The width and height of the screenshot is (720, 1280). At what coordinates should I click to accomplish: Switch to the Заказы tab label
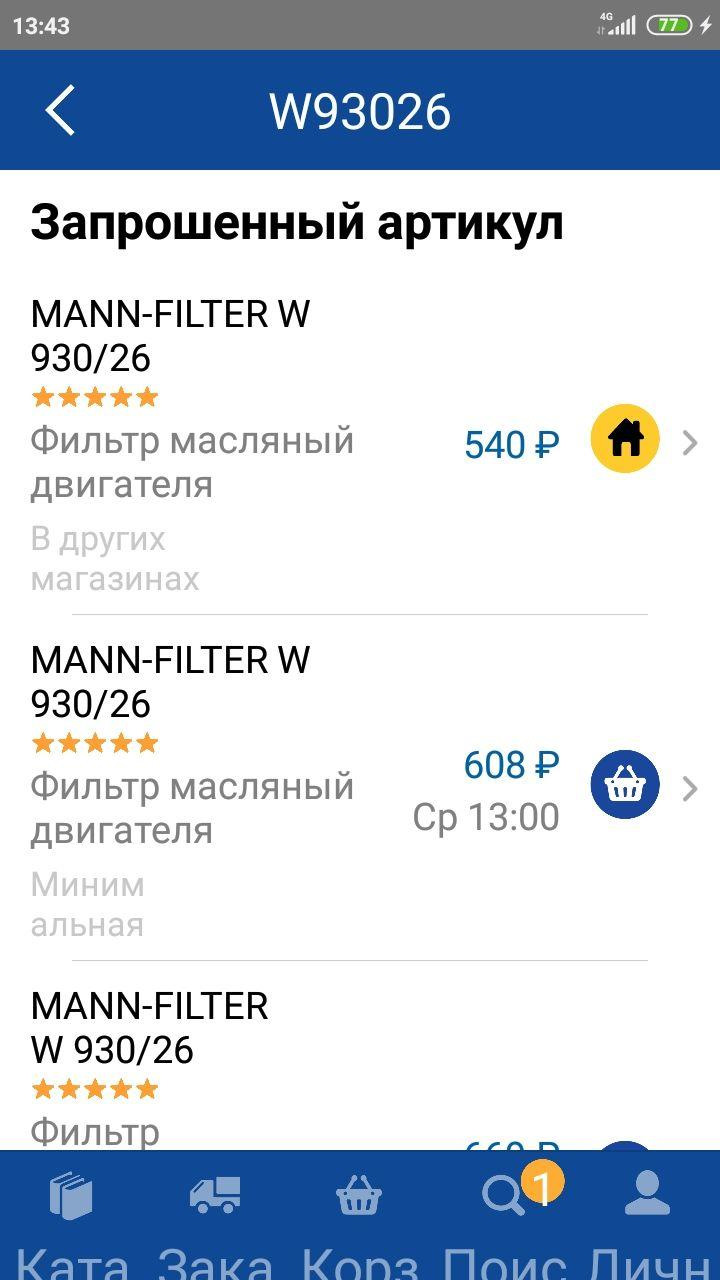point(215,1262)
